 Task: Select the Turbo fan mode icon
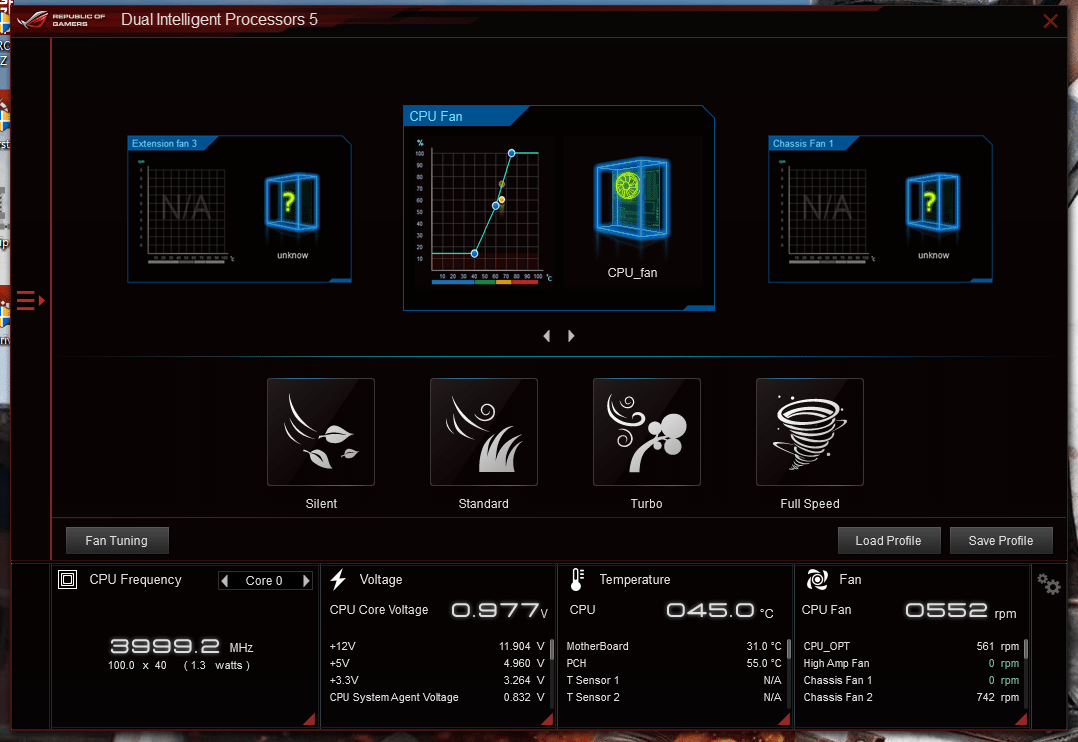(647, 432)
